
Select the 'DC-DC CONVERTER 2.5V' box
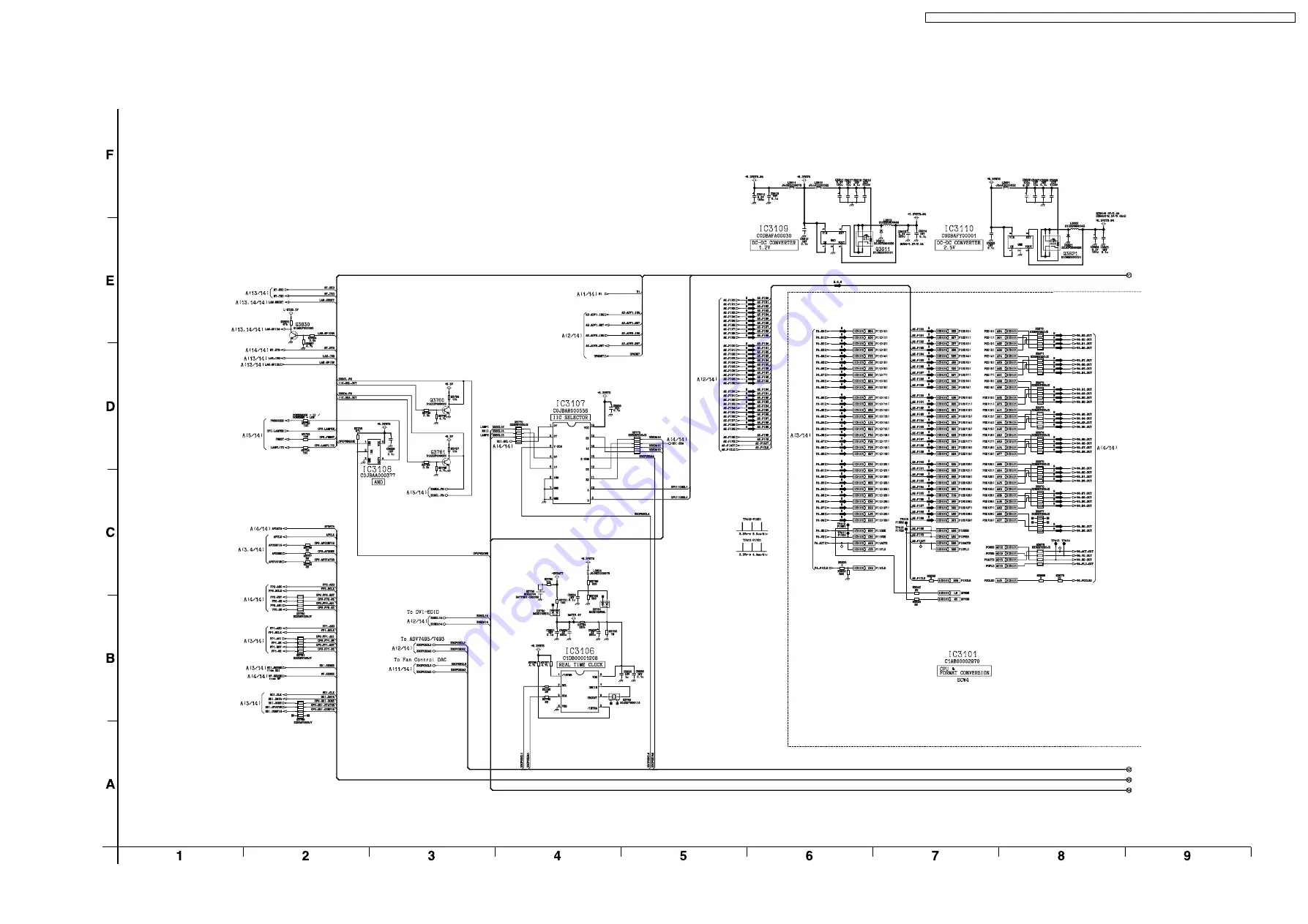959,245
